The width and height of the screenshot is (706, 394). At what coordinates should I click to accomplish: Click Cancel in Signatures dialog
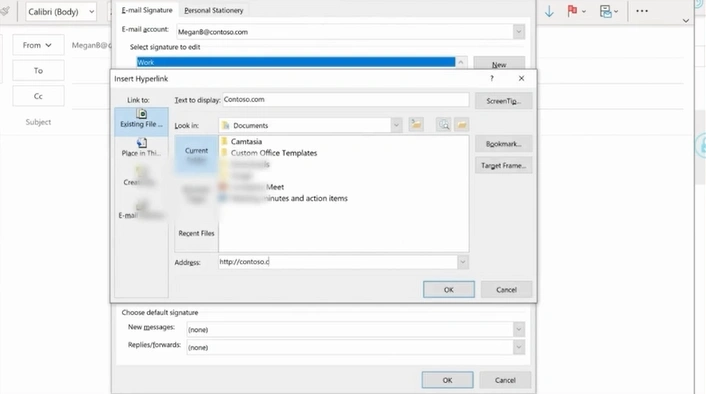505,380
